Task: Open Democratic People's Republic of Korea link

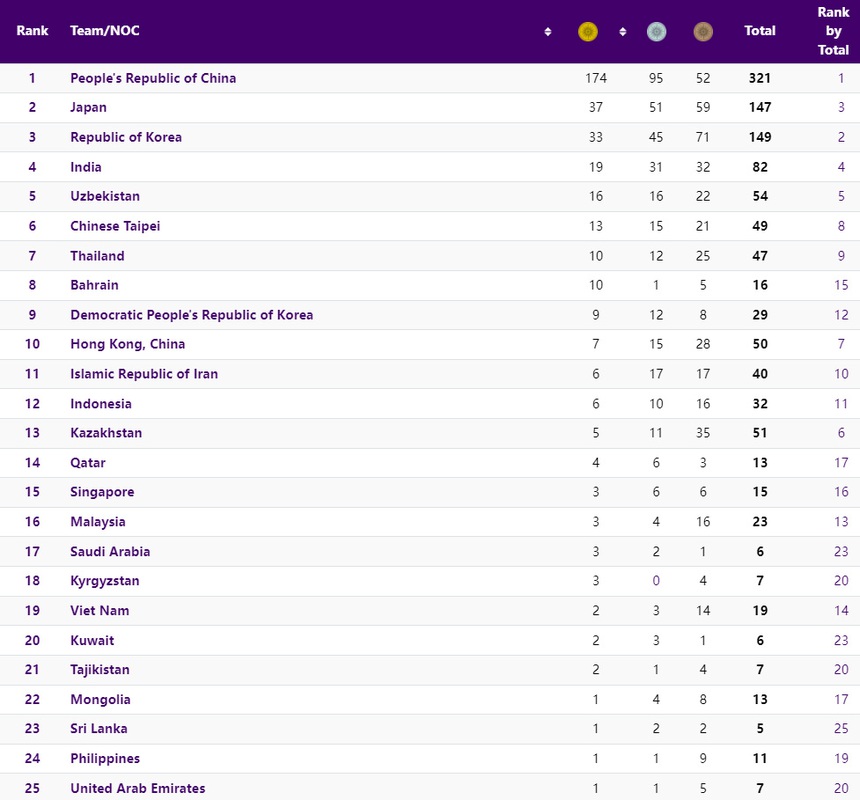Action: pyautogui.click(x=191, y=315)
